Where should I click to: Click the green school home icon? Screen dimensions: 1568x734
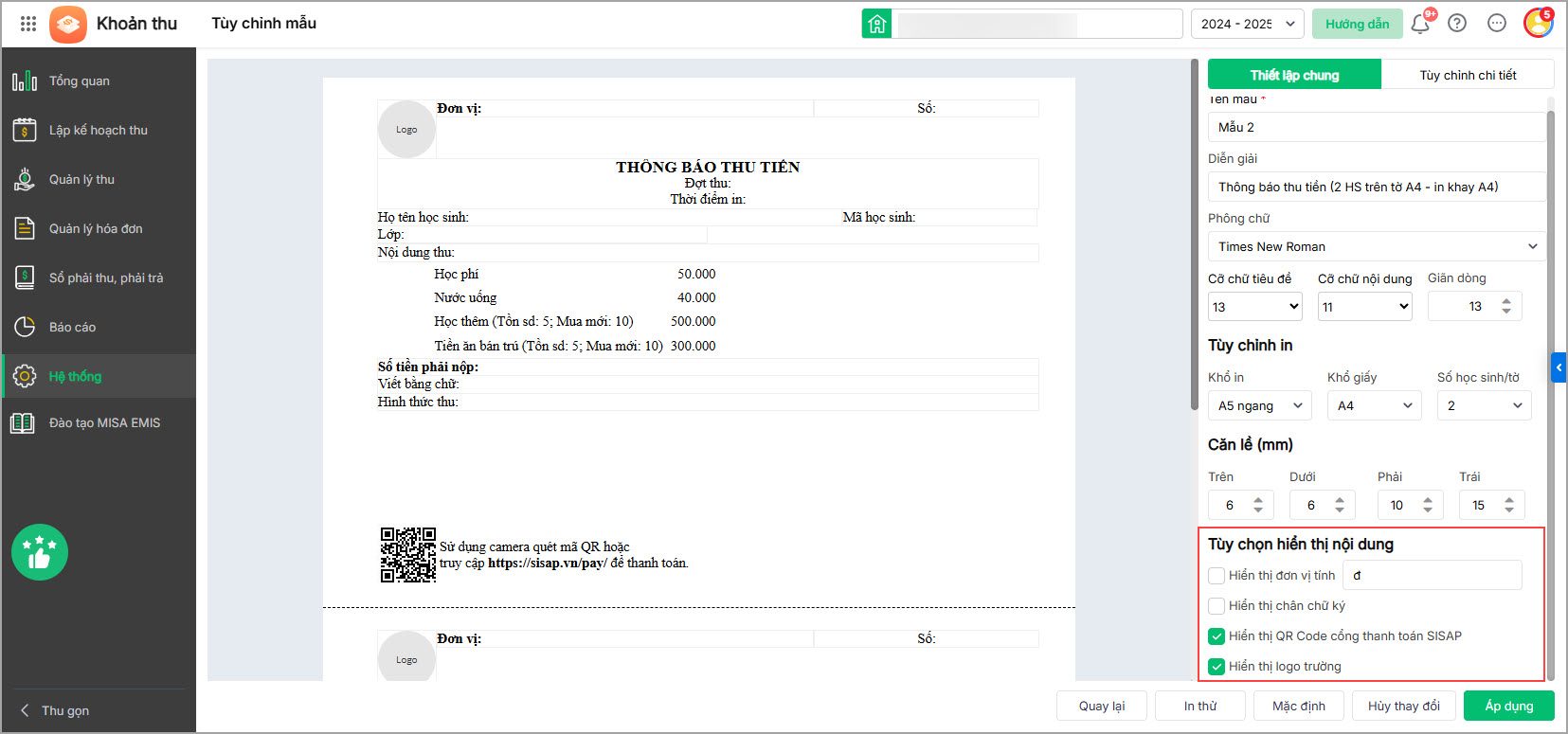(876, 24)
